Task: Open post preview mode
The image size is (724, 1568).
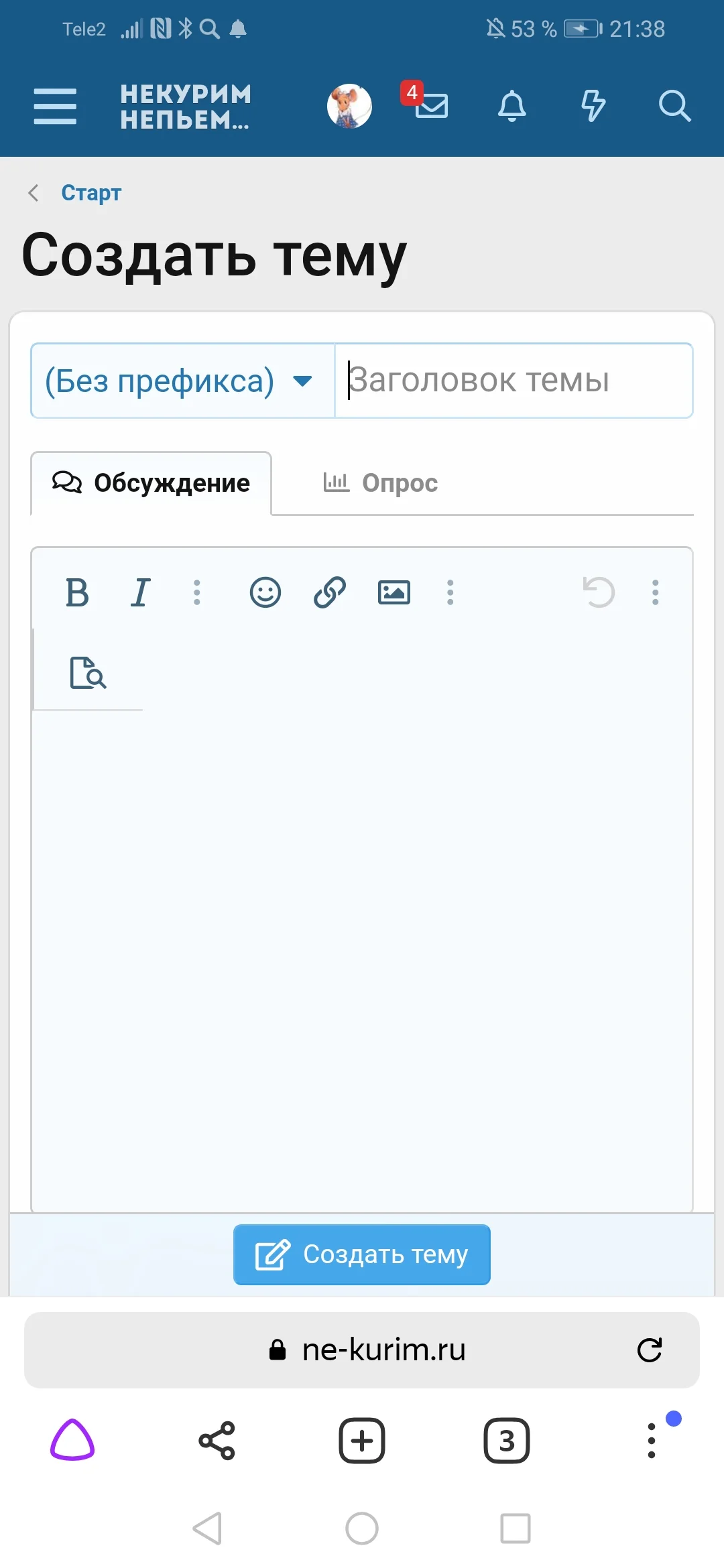Action: tap(88, 674)
